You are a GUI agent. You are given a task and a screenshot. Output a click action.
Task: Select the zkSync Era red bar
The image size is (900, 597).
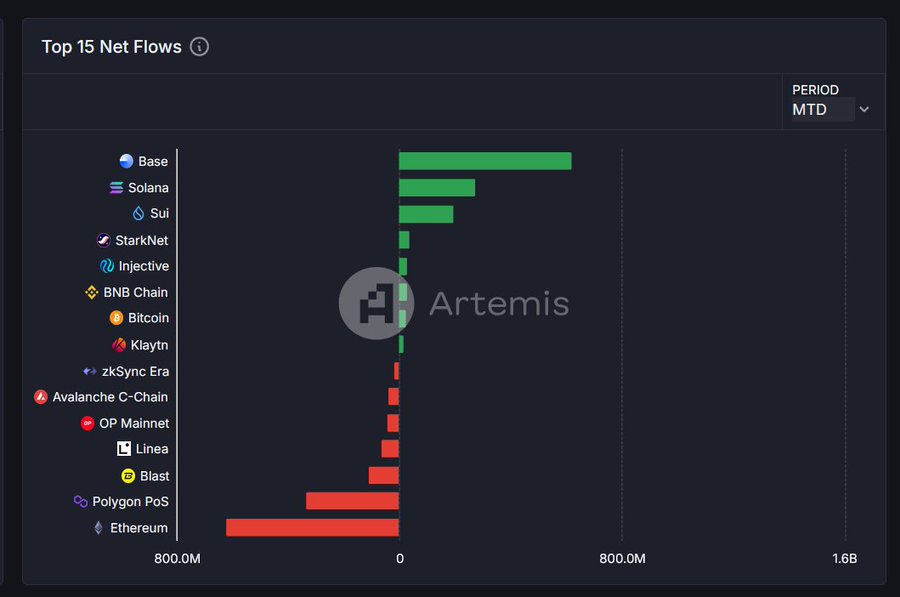(x=397, y=371)
